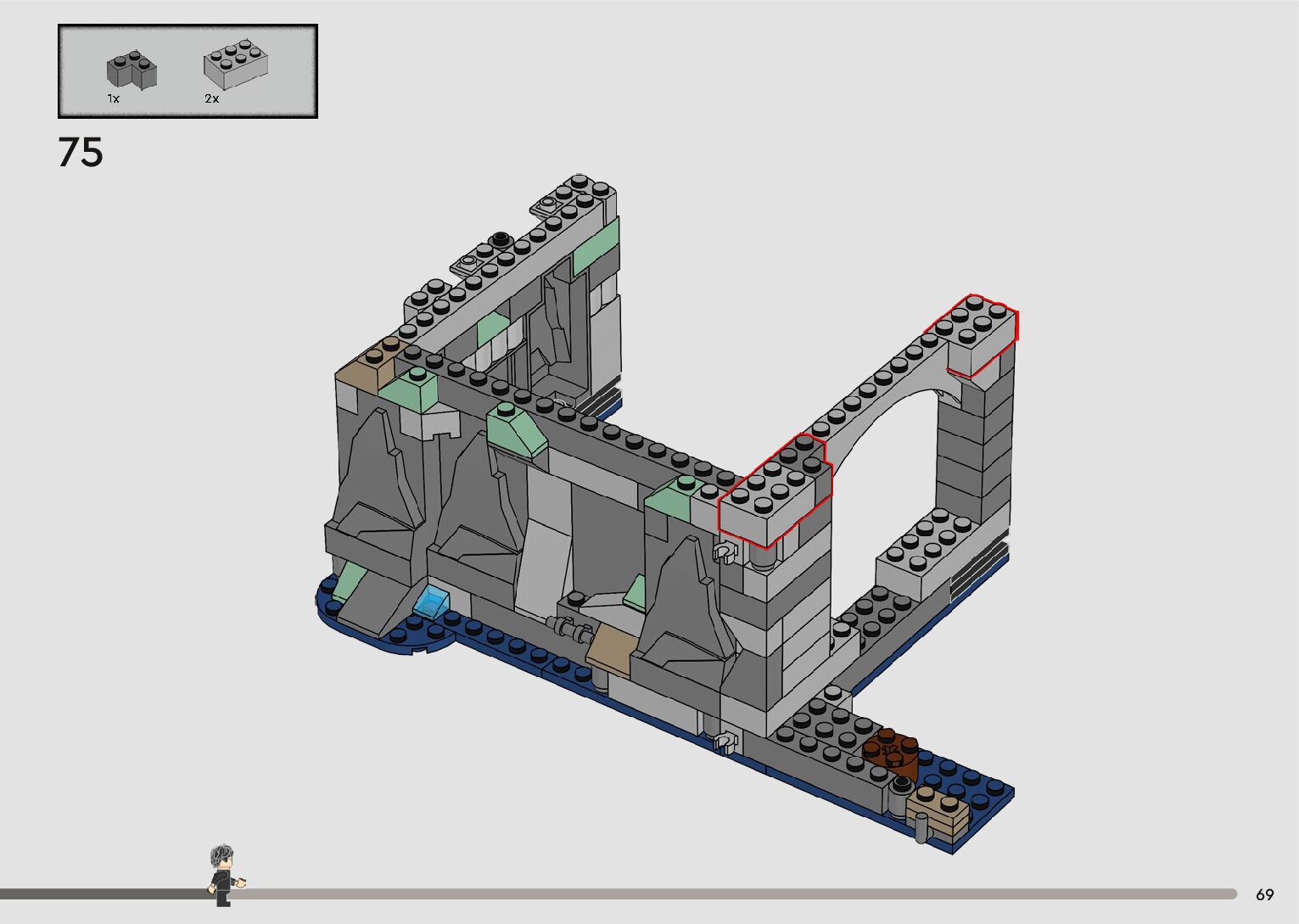Click the light gray 2x3 brick in parts box
Screen dimensions: 1299x924
coord(235,65)
